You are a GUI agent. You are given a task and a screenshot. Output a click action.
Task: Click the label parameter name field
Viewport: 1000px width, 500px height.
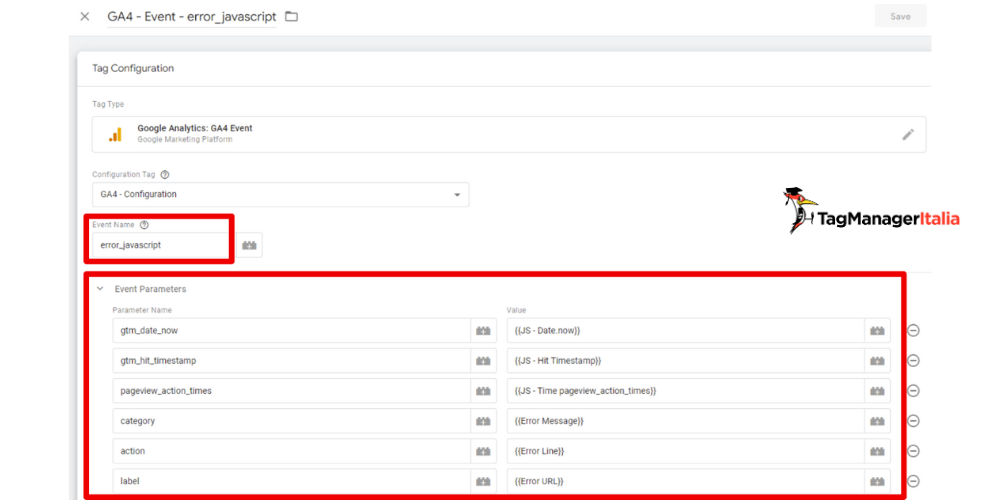pos(291,481)
